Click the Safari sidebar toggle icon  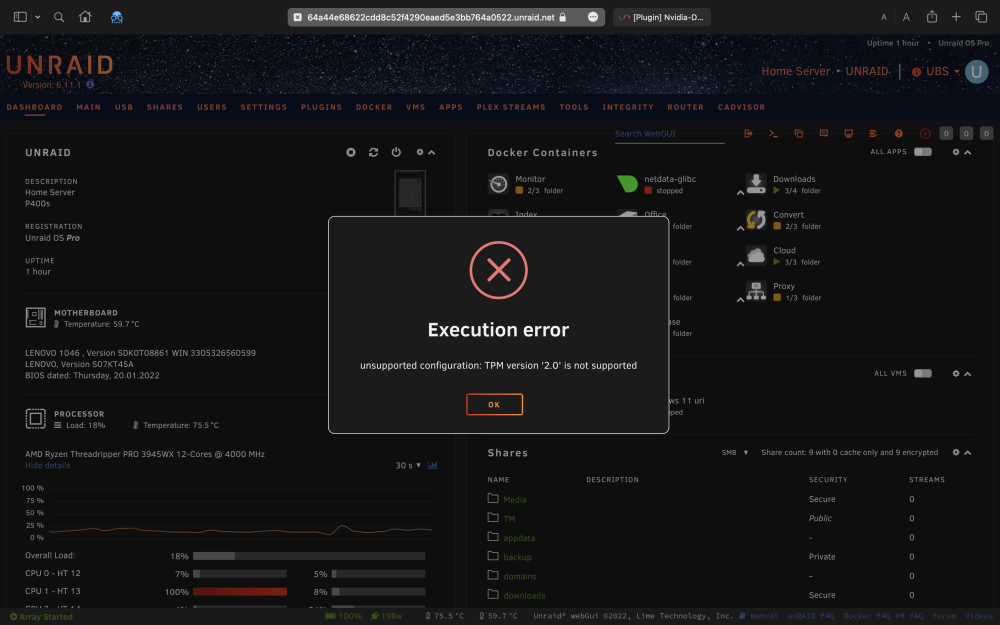coord(20,17)
